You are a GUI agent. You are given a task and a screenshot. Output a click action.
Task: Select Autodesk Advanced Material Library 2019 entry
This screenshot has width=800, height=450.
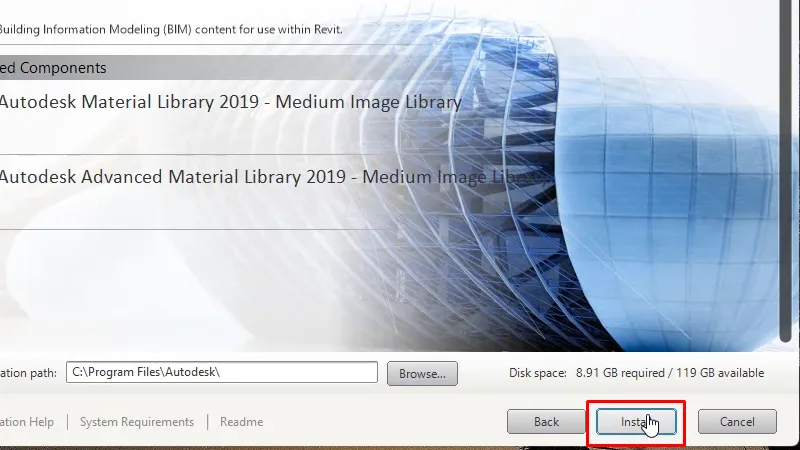tap(273, 177)
